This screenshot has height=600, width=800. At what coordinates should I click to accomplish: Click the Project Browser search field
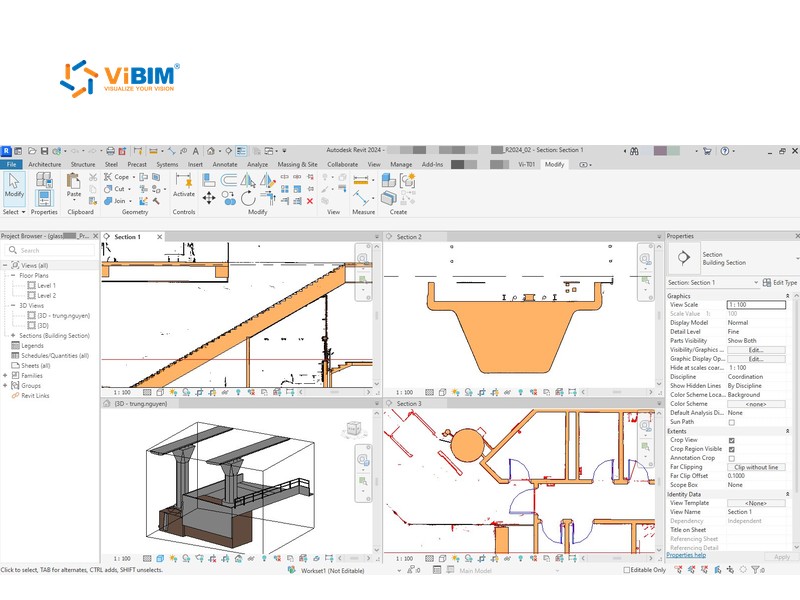pos(50,251)
